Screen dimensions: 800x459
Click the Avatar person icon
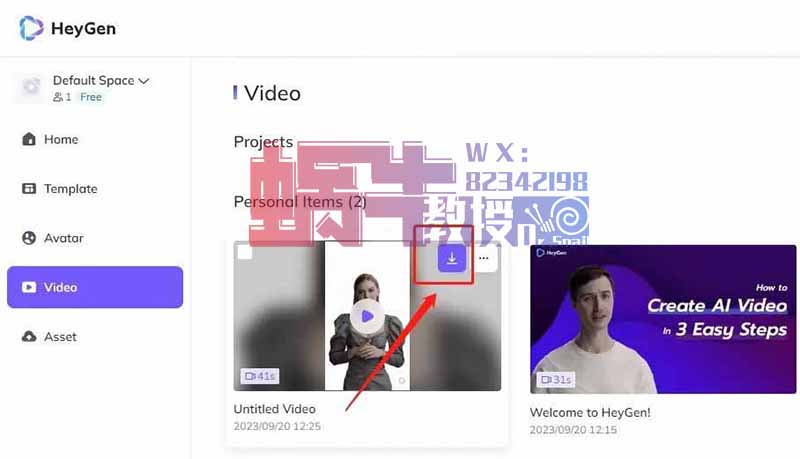[x=29, y=238]
